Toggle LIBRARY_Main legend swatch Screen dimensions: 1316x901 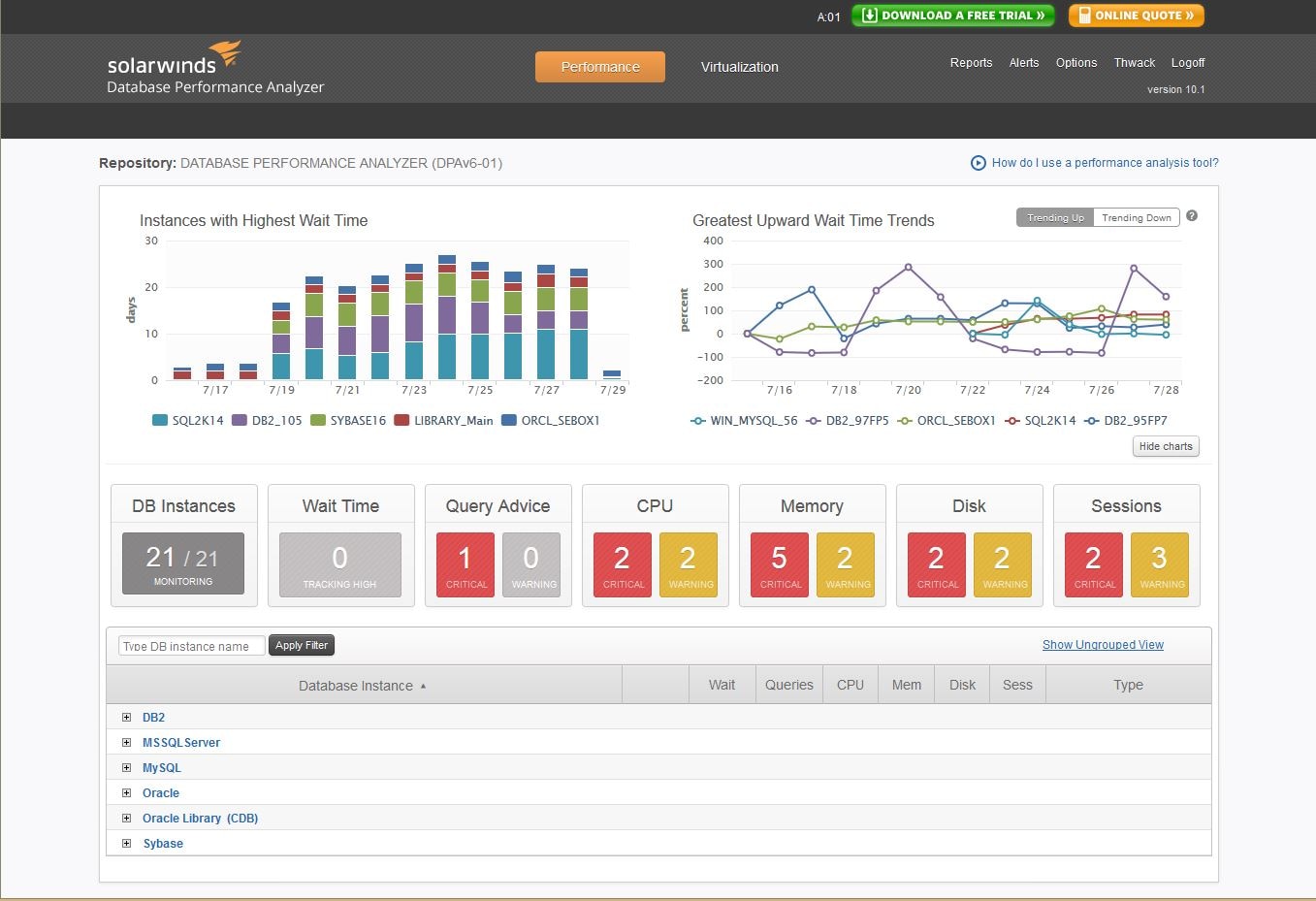401,421
